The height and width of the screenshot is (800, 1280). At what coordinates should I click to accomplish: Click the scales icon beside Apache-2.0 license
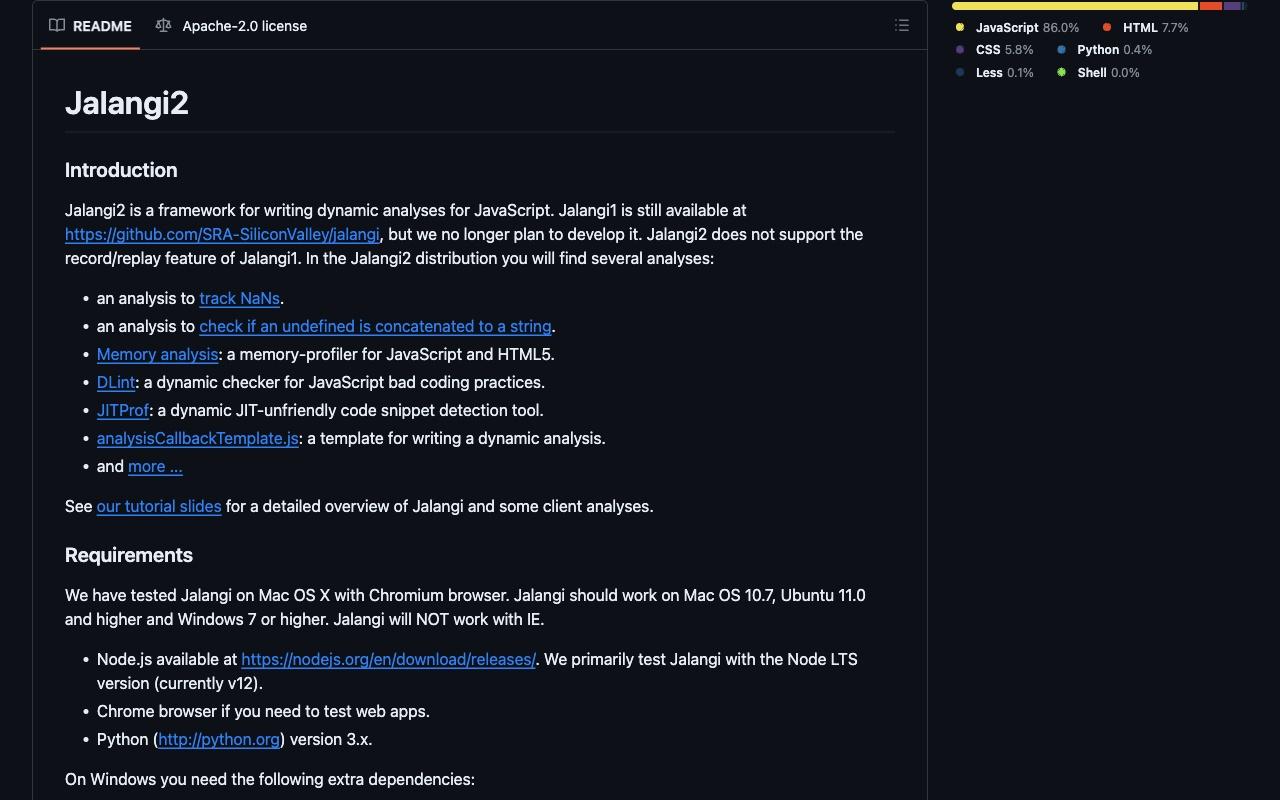pos(163,26)
